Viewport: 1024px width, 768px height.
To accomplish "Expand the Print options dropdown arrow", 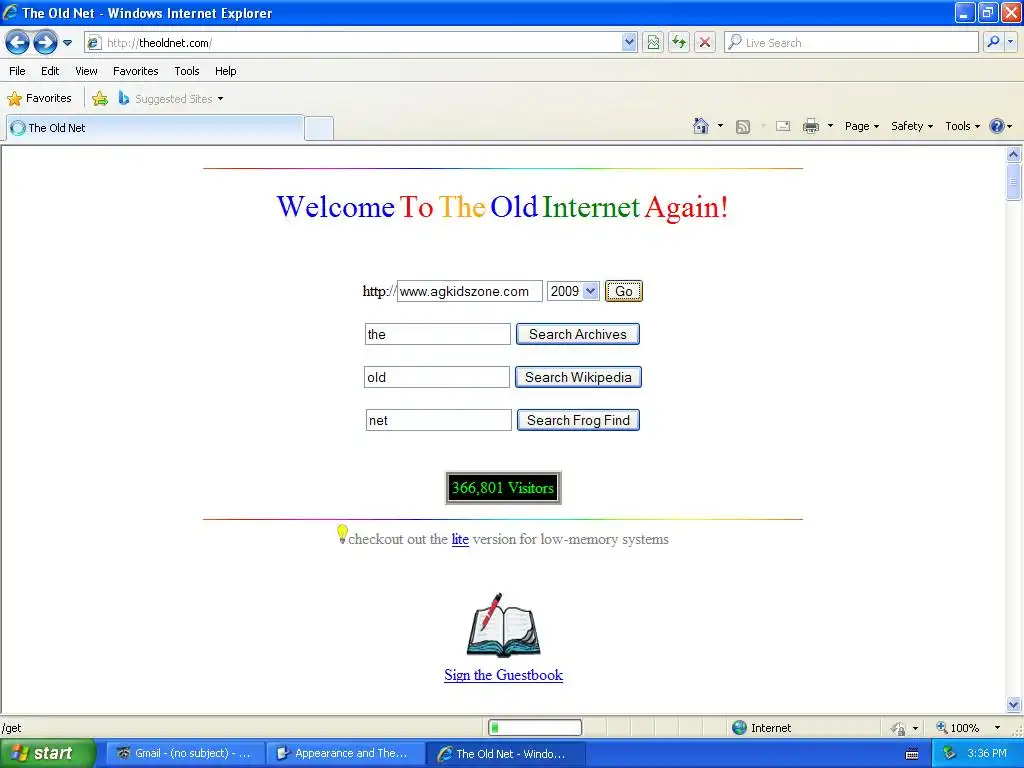I will 831,126.
